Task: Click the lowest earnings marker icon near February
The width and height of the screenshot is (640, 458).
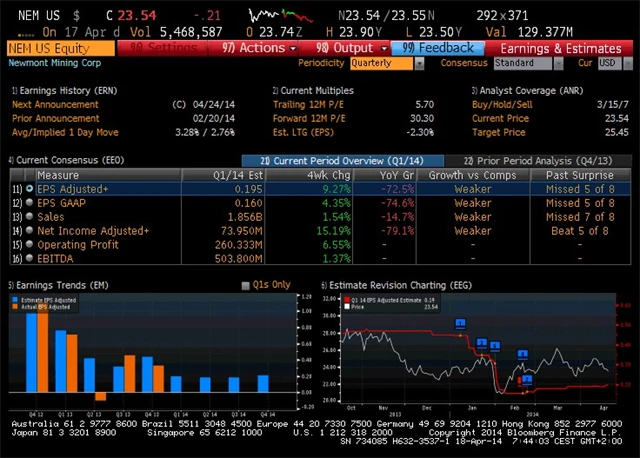Action: (x=527, y=379)
